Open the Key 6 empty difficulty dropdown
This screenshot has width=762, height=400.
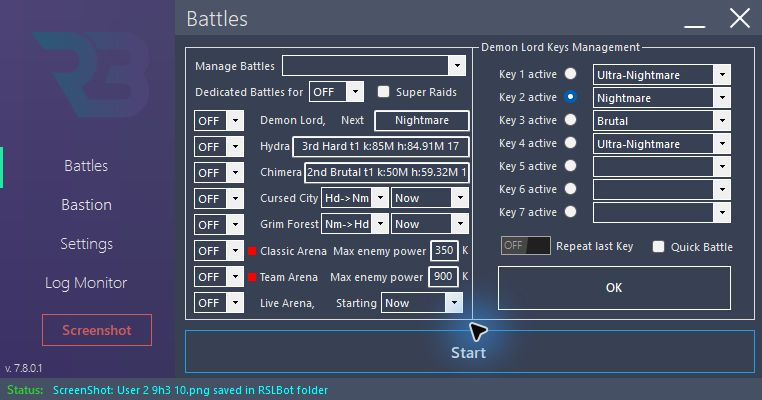pos(661,190)
